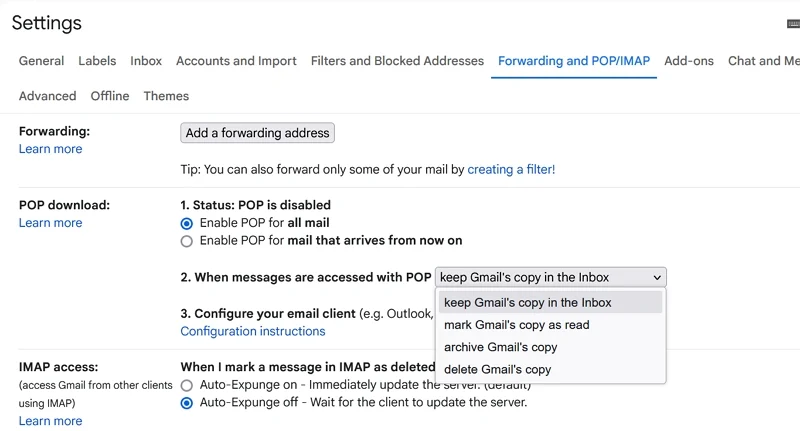Open the Offline settings tab

(x=110, y=96)
